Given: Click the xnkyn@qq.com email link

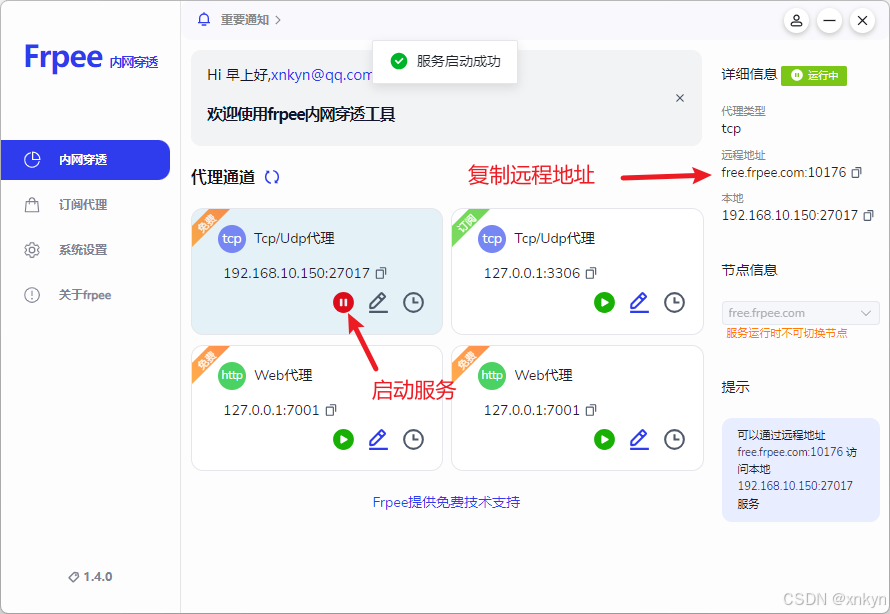Looking at the screenshot, I should (322, 75).
